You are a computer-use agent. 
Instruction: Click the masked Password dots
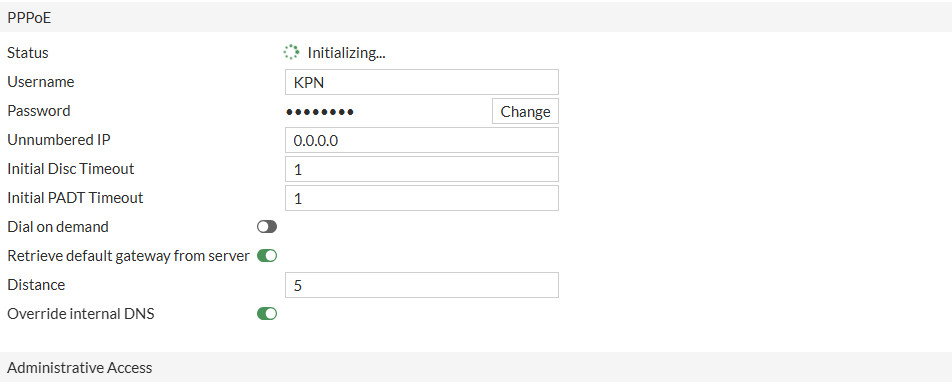pos(320,112)
